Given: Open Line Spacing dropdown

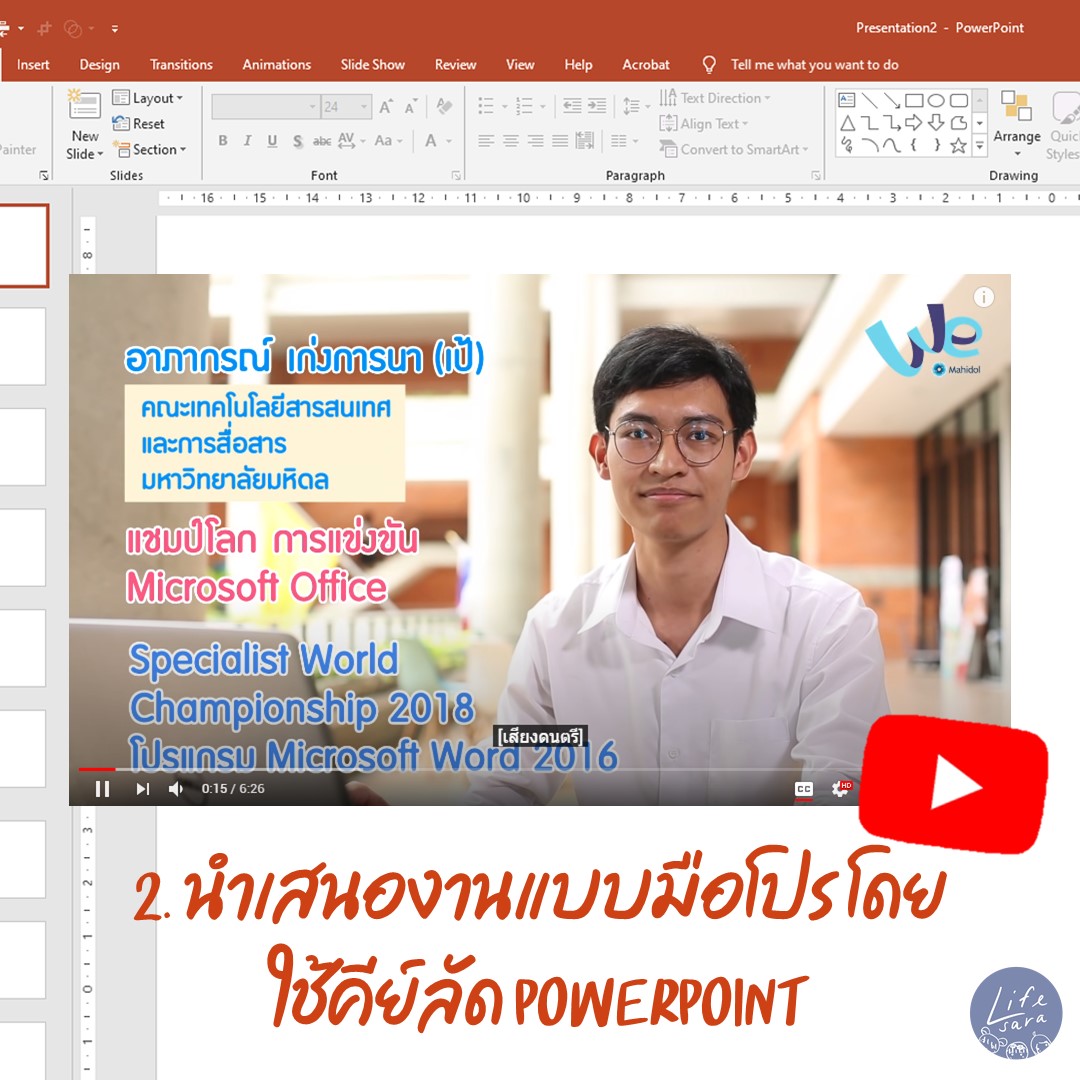Looking at the screenshot, I should coord(636,106).
